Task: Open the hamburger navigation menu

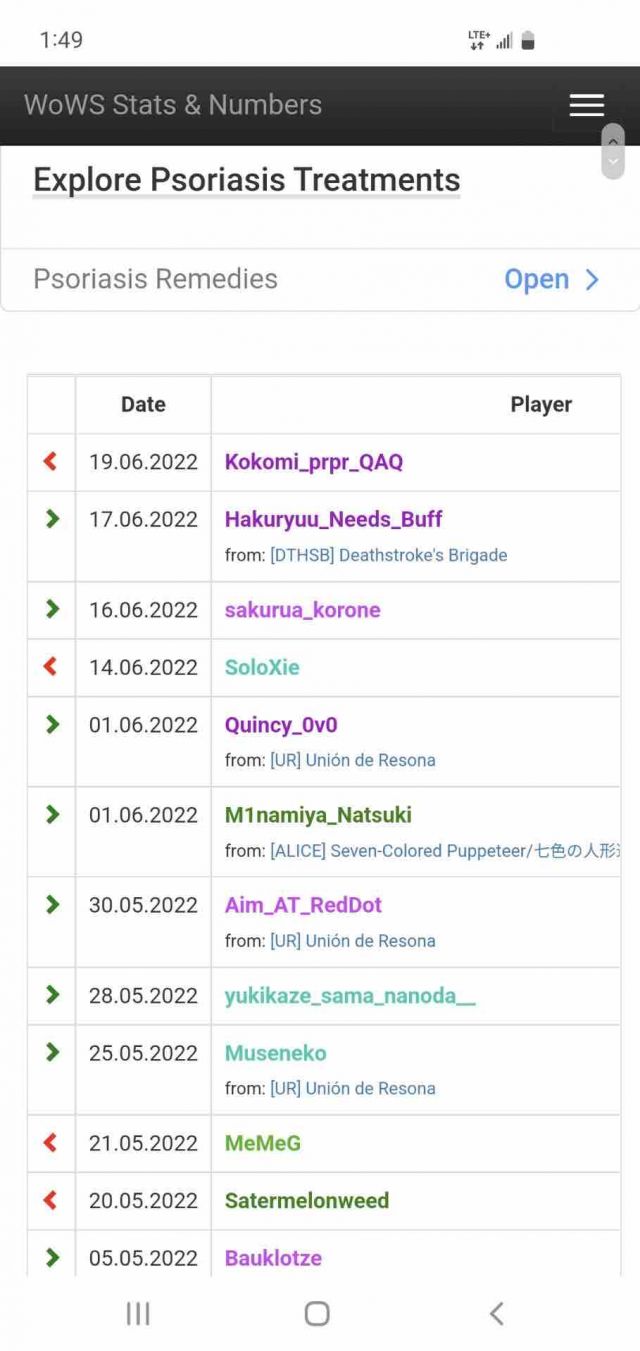Action: [586, 105]
